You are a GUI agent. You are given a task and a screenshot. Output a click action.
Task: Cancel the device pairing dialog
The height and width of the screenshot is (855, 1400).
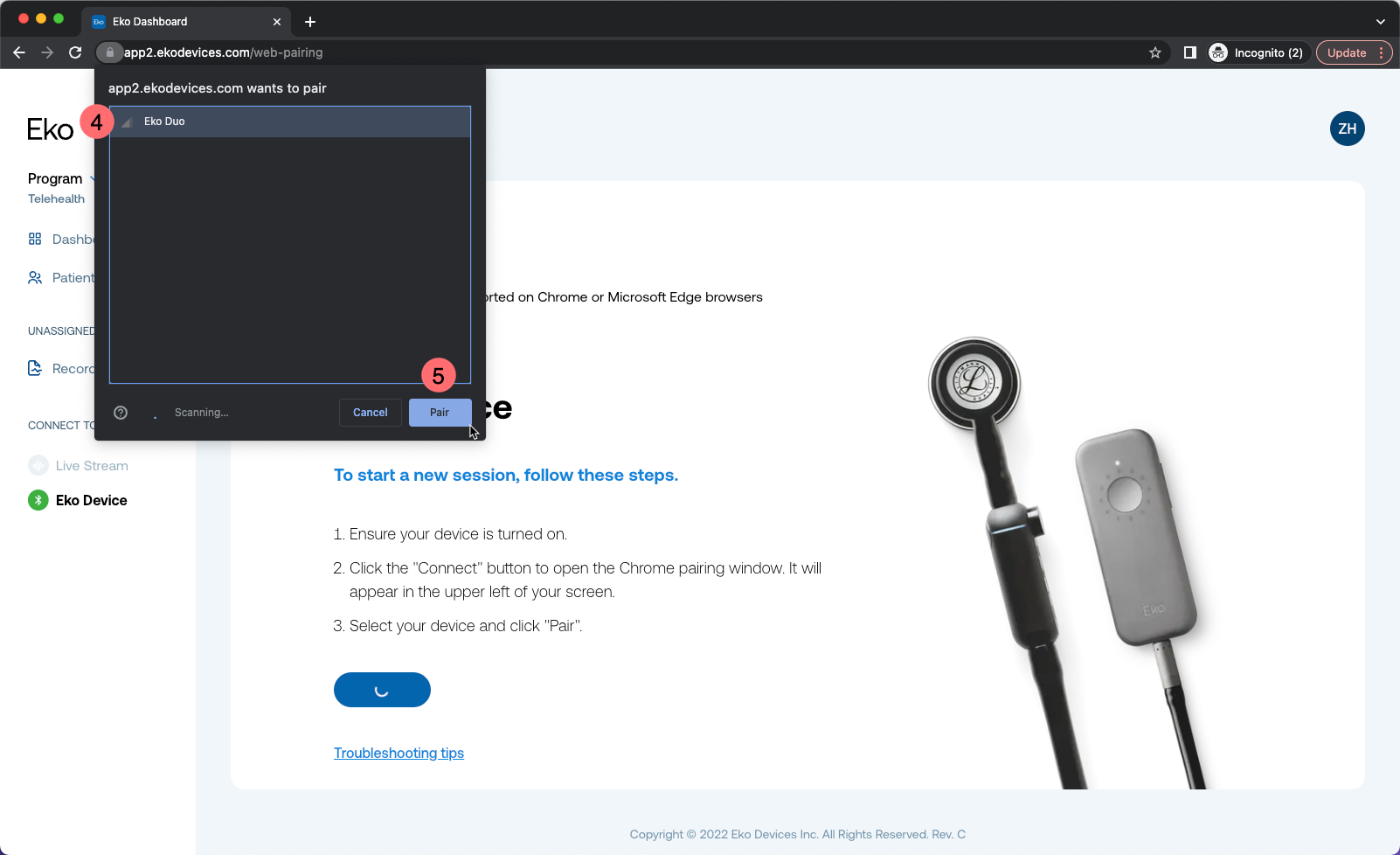(370, 412)
